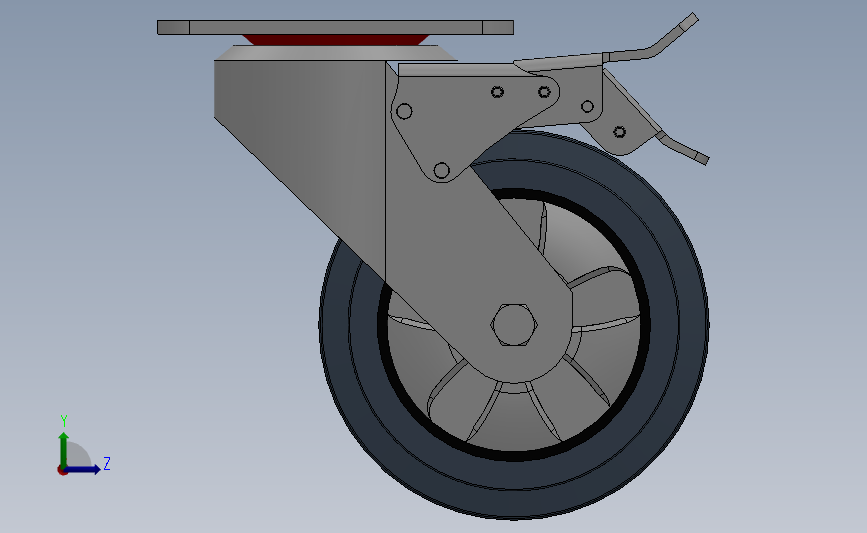Select the large left rivet hole on brake bracket
The width and height of the screenshot is (867, 533).
(404, 112)
